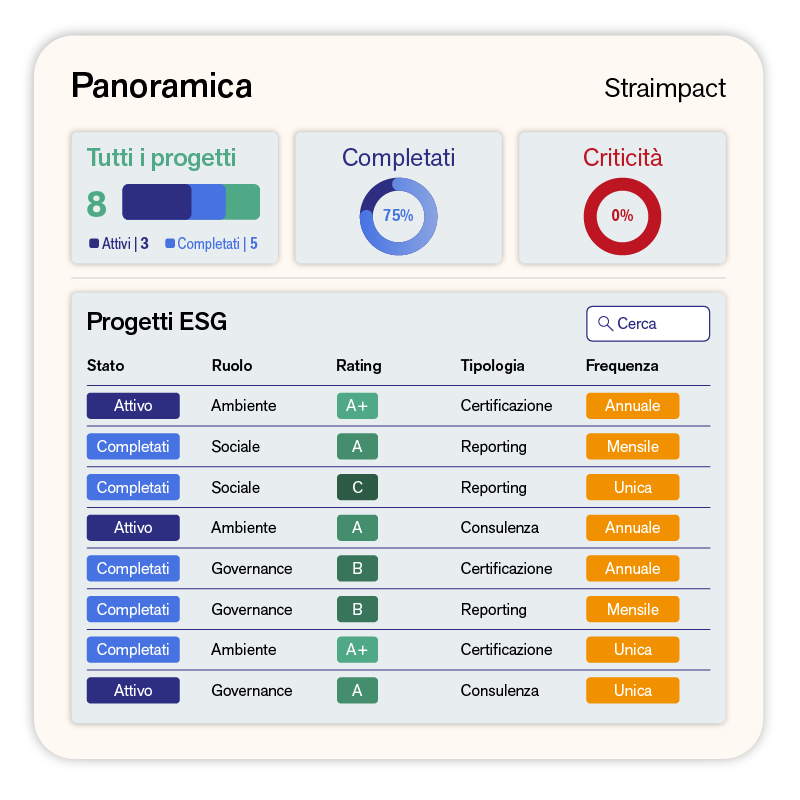Click the Unica tag on the last Consulenza row
The width and height of the screenshot is (800, 800).
point(633,690)
